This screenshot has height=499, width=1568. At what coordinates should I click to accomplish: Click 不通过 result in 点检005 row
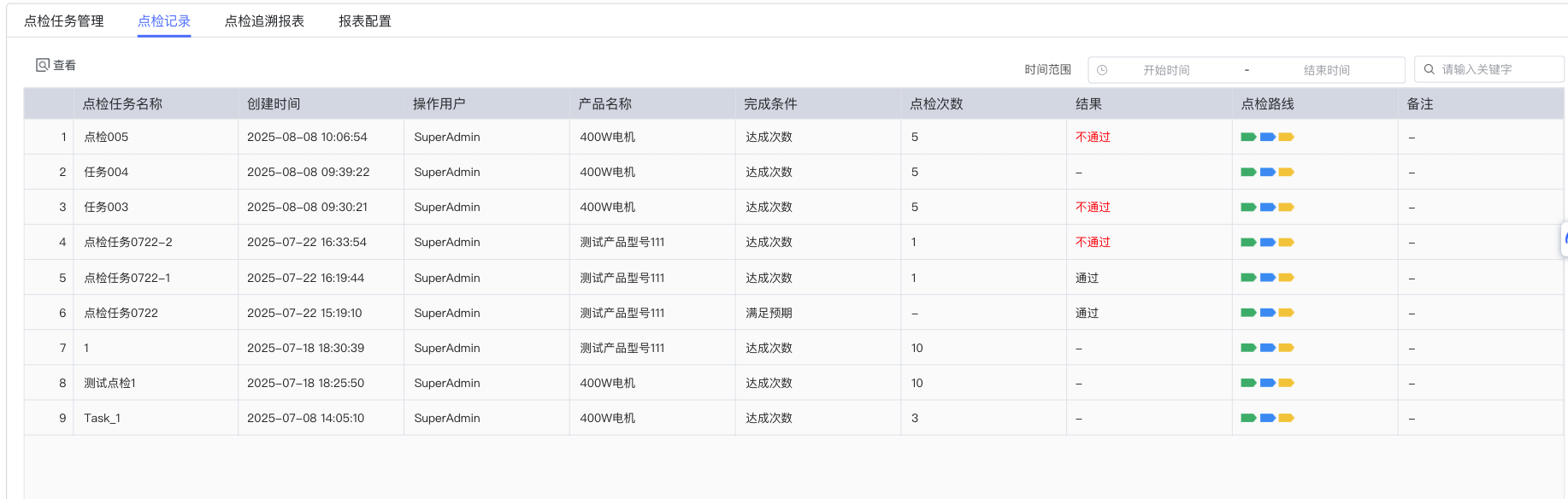tap(1093, 137)
